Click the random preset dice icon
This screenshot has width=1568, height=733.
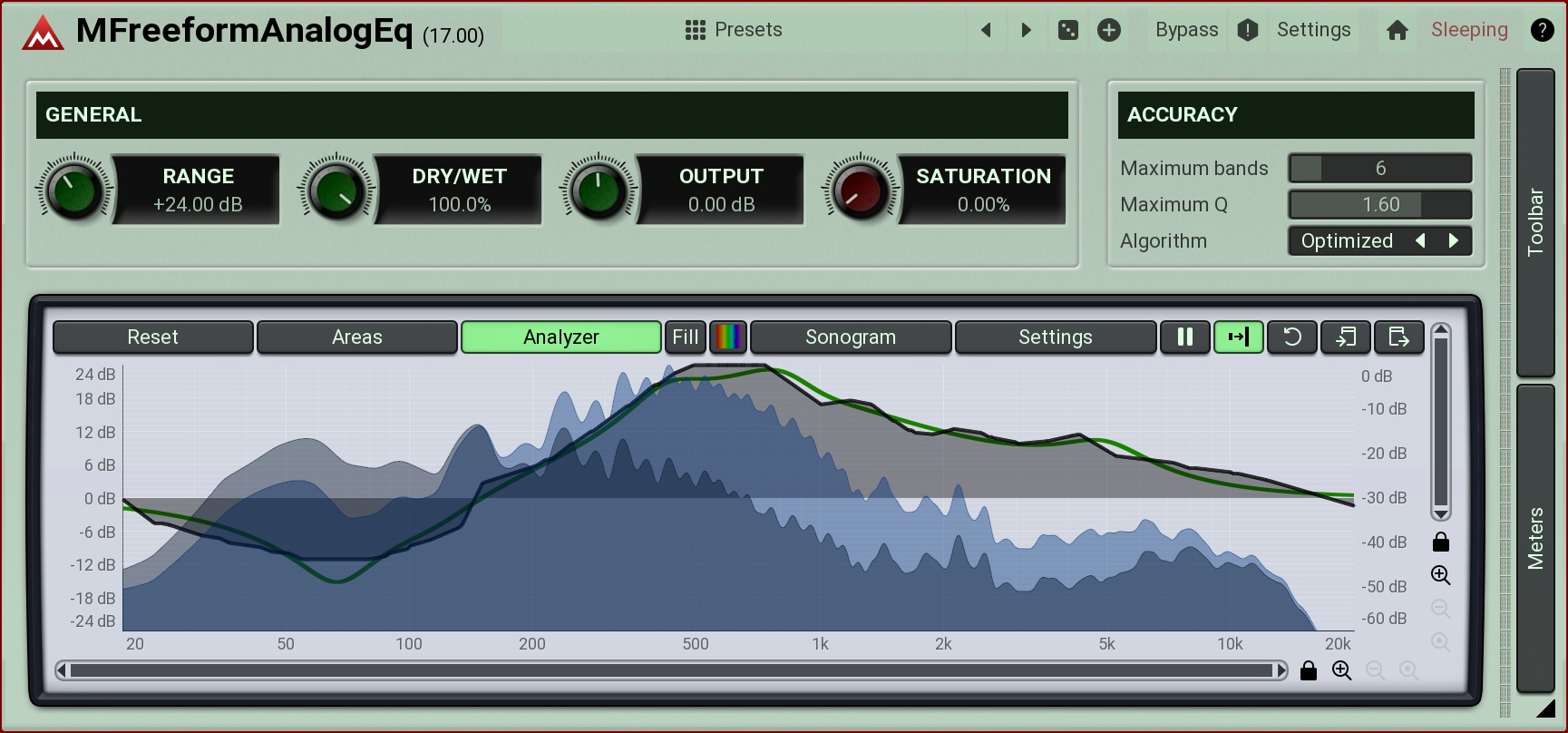[x=1068, y=30]
